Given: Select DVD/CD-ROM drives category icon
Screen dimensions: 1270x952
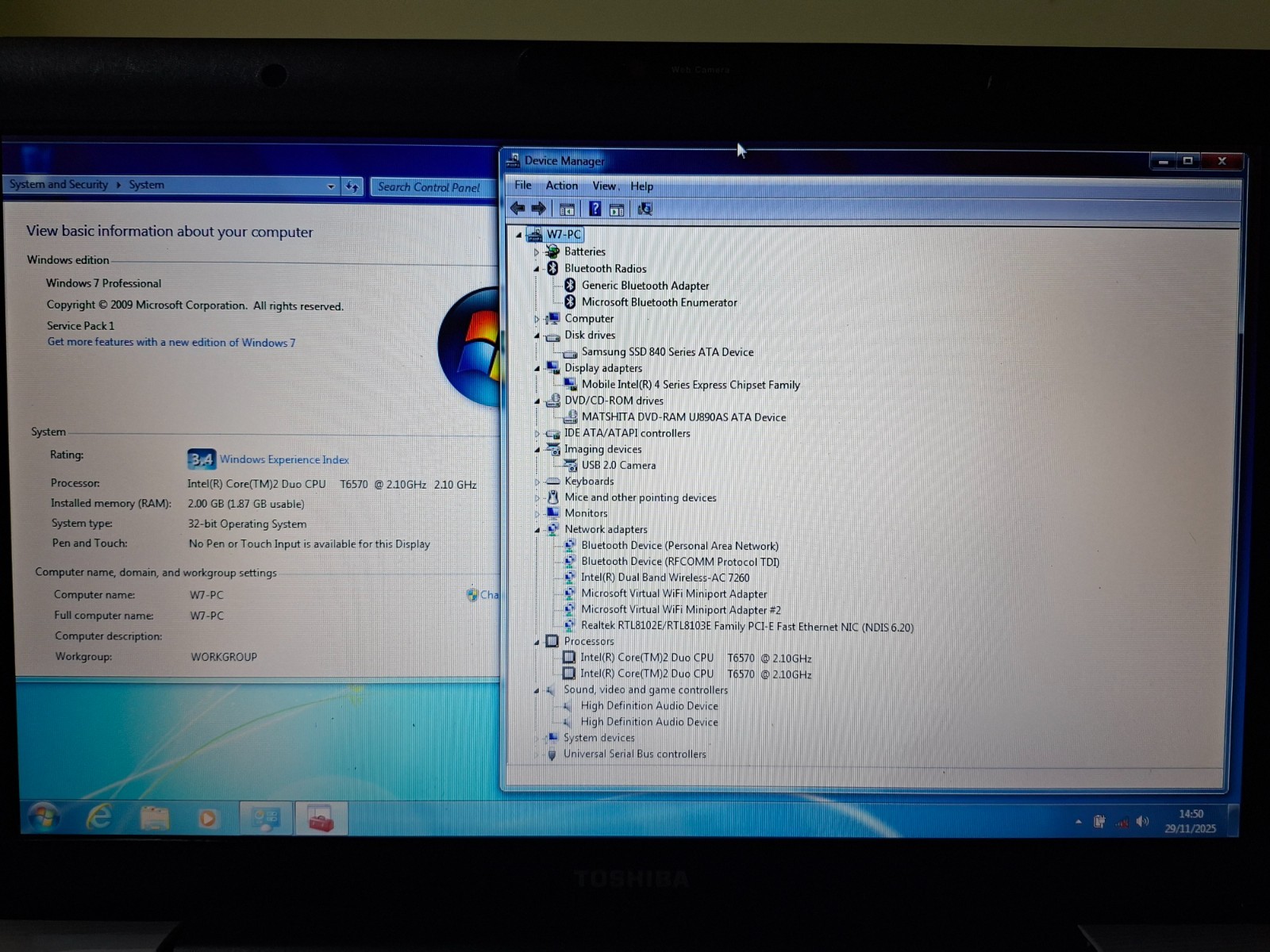Looking at the screenshot, I should 552,401.
